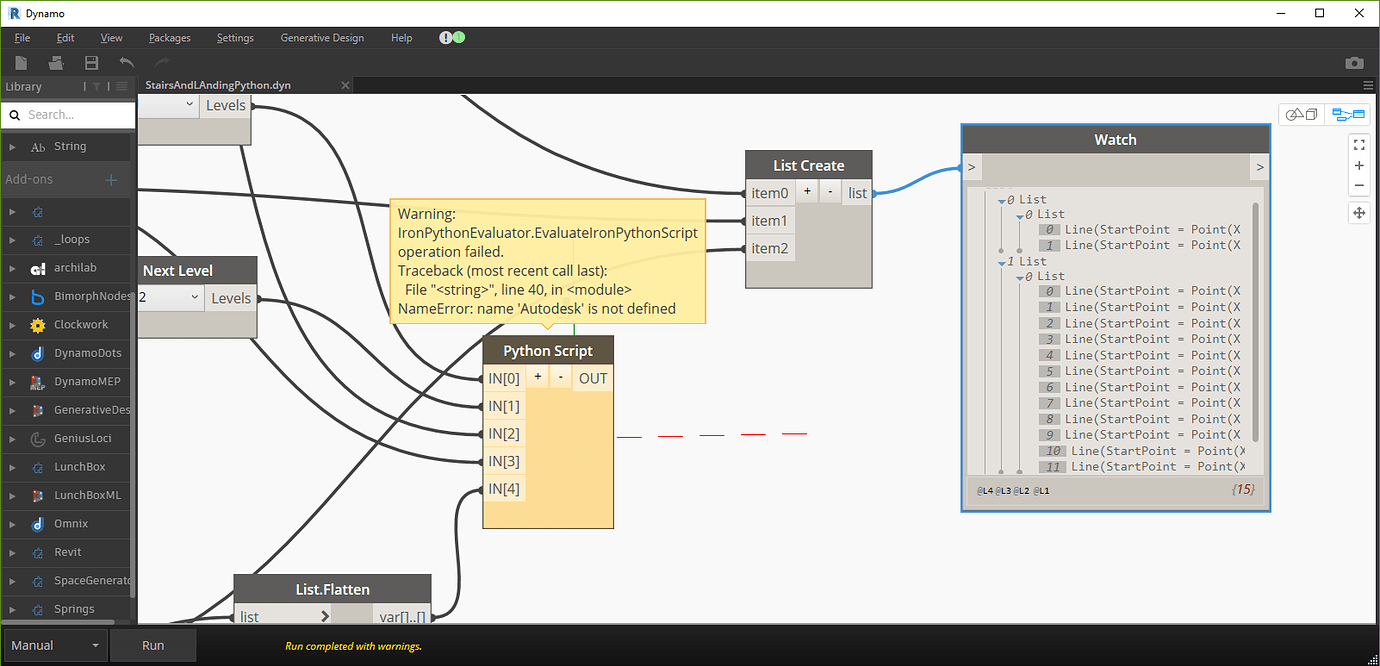Switch to graph view using the blue nodes toggle
This screenshot has width=1380, height=666.
1347,114
